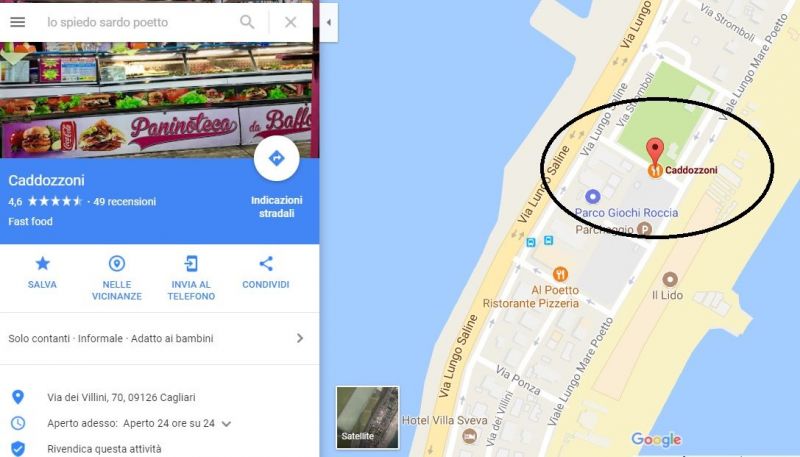Click Rivendica questa attività link

point(104,449)
